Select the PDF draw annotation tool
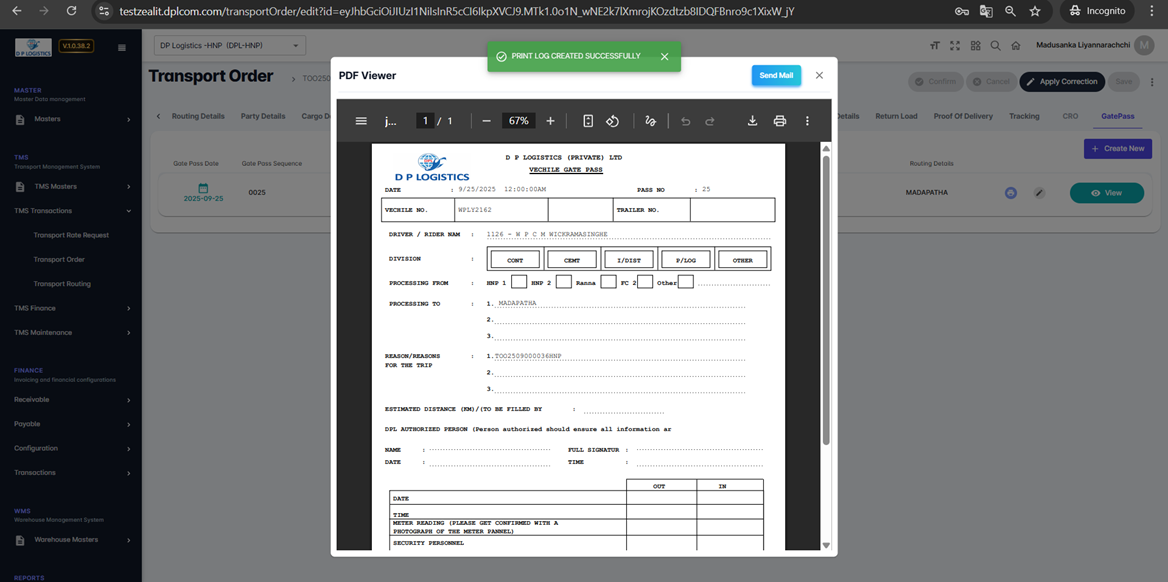The image size is (1168, 582). 650,121
